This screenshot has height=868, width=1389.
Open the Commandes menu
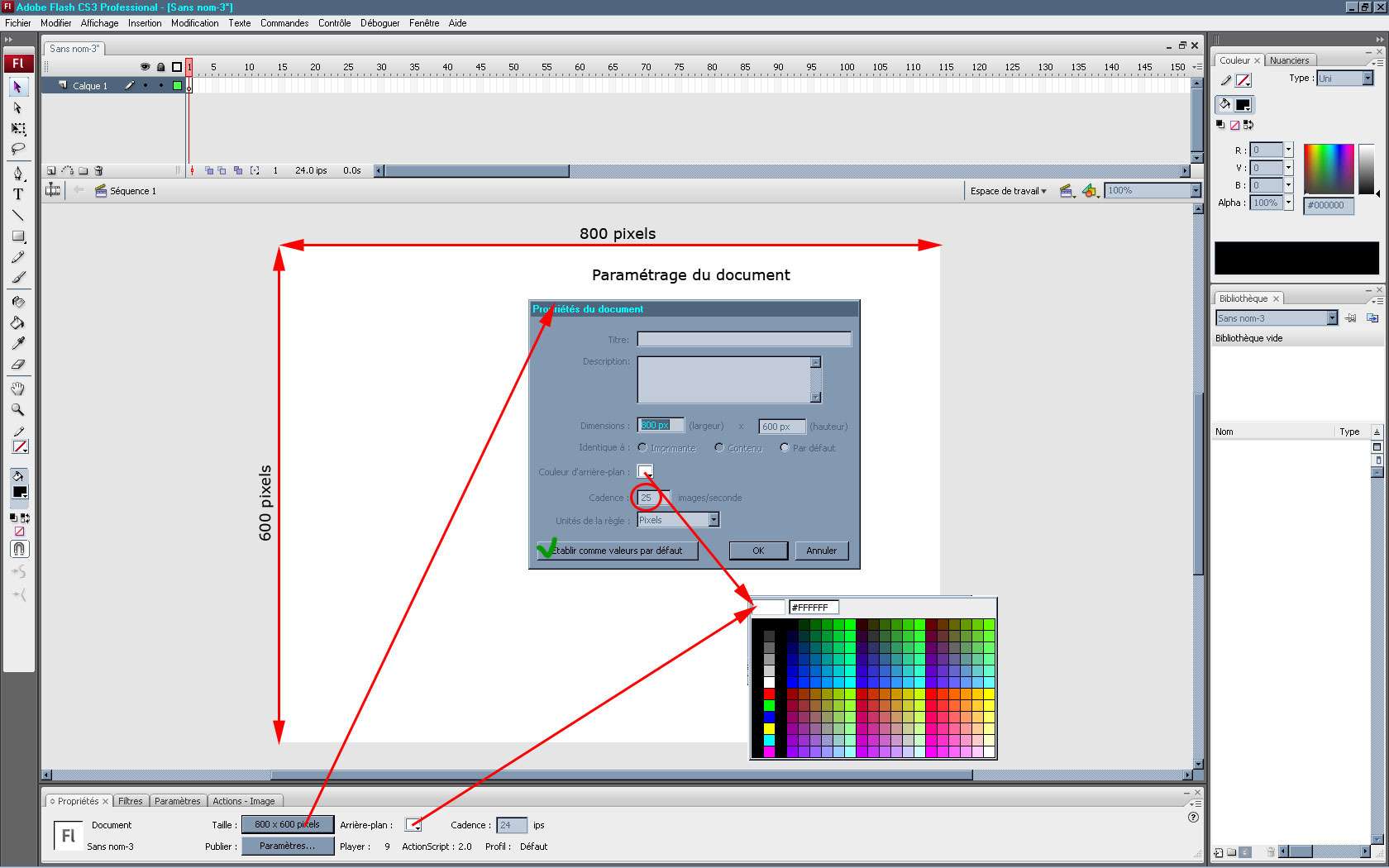[x=284, y=23]
